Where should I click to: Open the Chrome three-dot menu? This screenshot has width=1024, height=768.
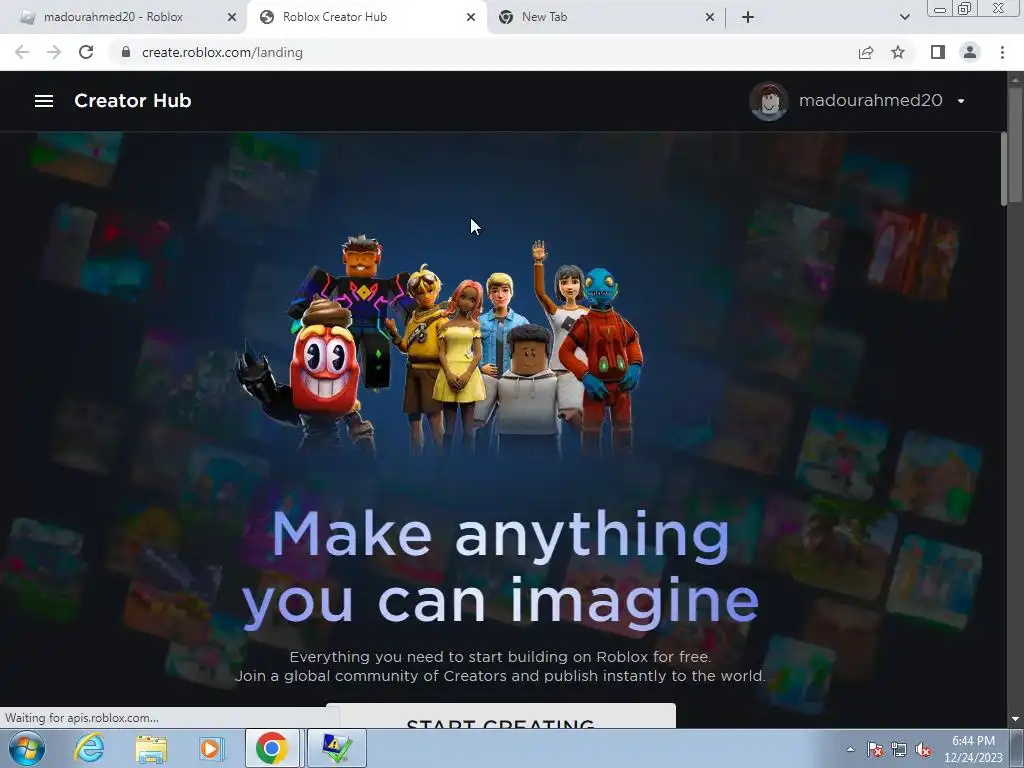[1002, 52]
